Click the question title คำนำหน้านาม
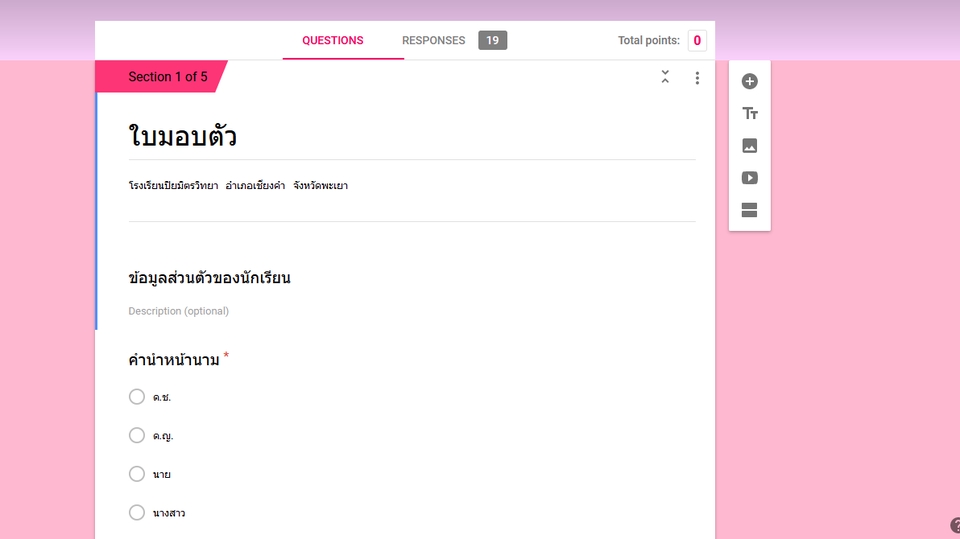The width and height of the screenshot is (960, 539). click(x=174, y=360)
